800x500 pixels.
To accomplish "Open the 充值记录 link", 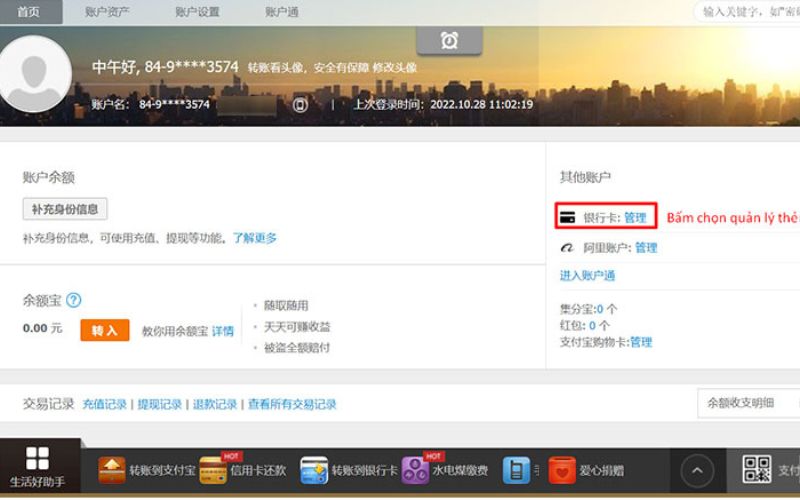I will pyautogui.click(x=105, y=405).
